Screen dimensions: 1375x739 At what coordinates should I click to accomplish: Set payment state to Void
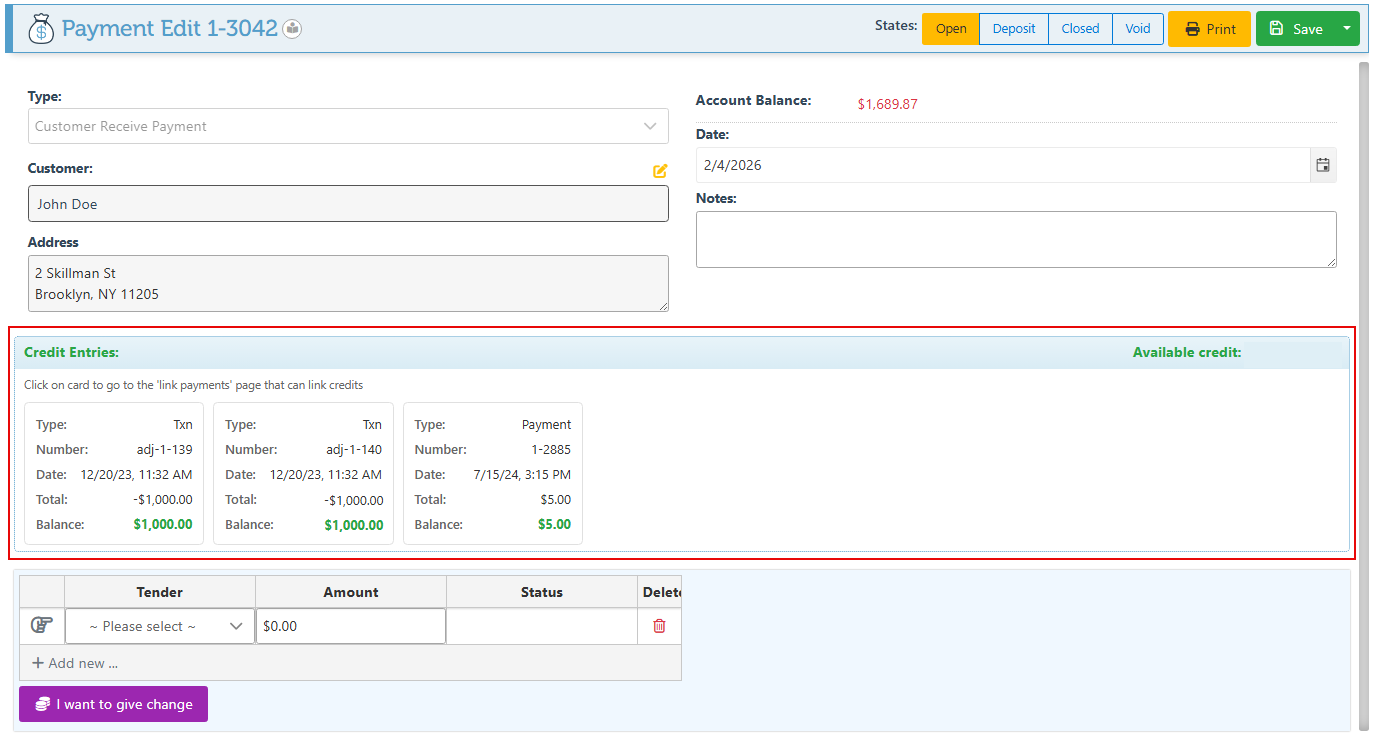point(1137,29)
